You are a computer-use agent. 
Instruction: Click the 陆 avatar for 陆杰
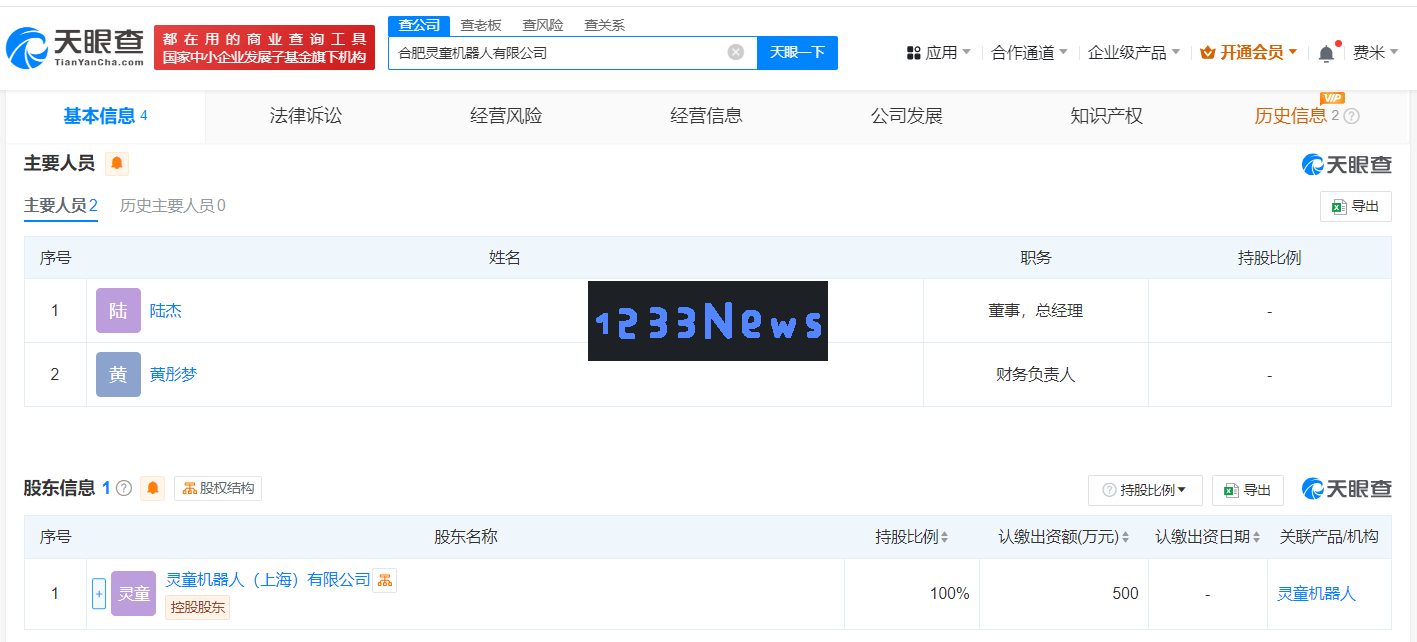click(x=118, y=311)
